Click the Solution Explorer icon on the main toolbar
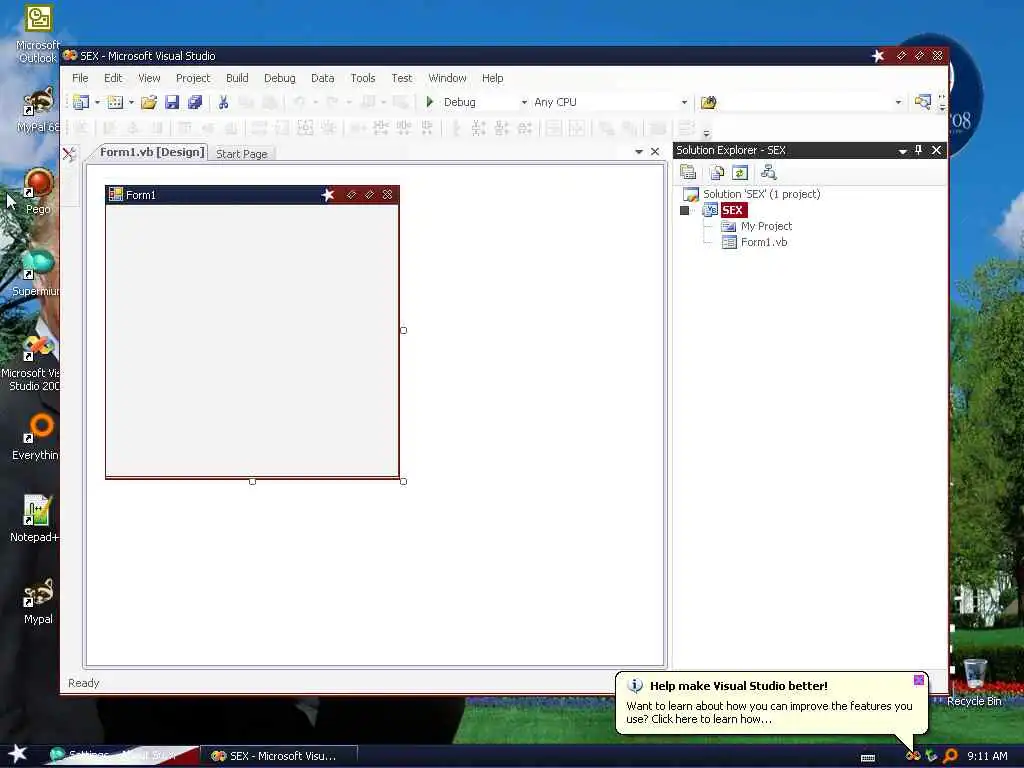This screenshot has width=1024, height=768. [923, 102]
